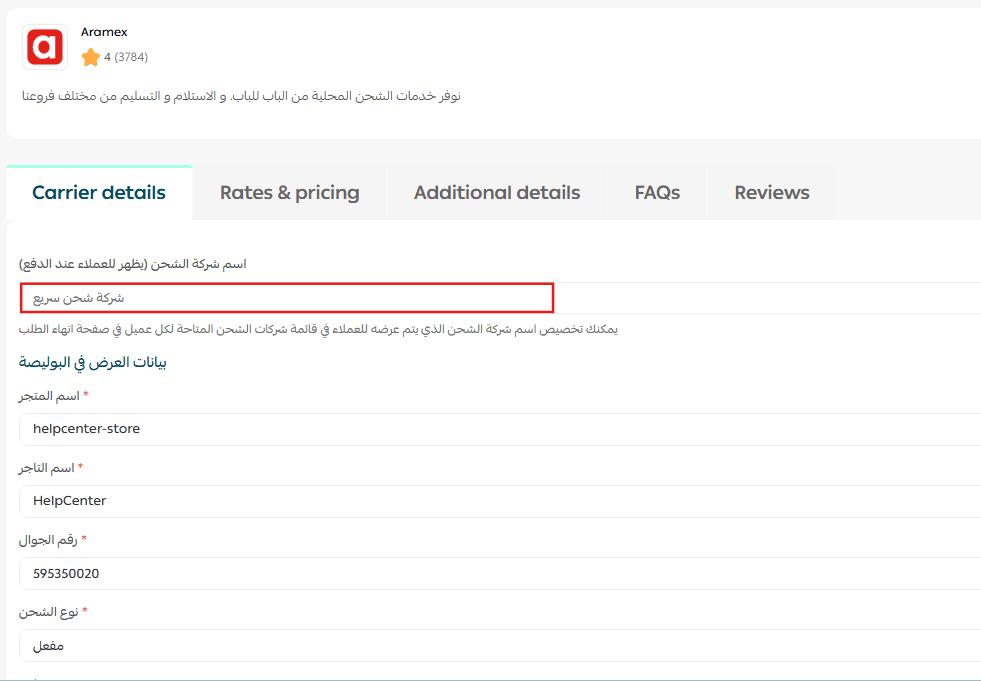Select the mobile number field 595350020
This screenshot has height=681, width=981.
[x=500, y=573]
